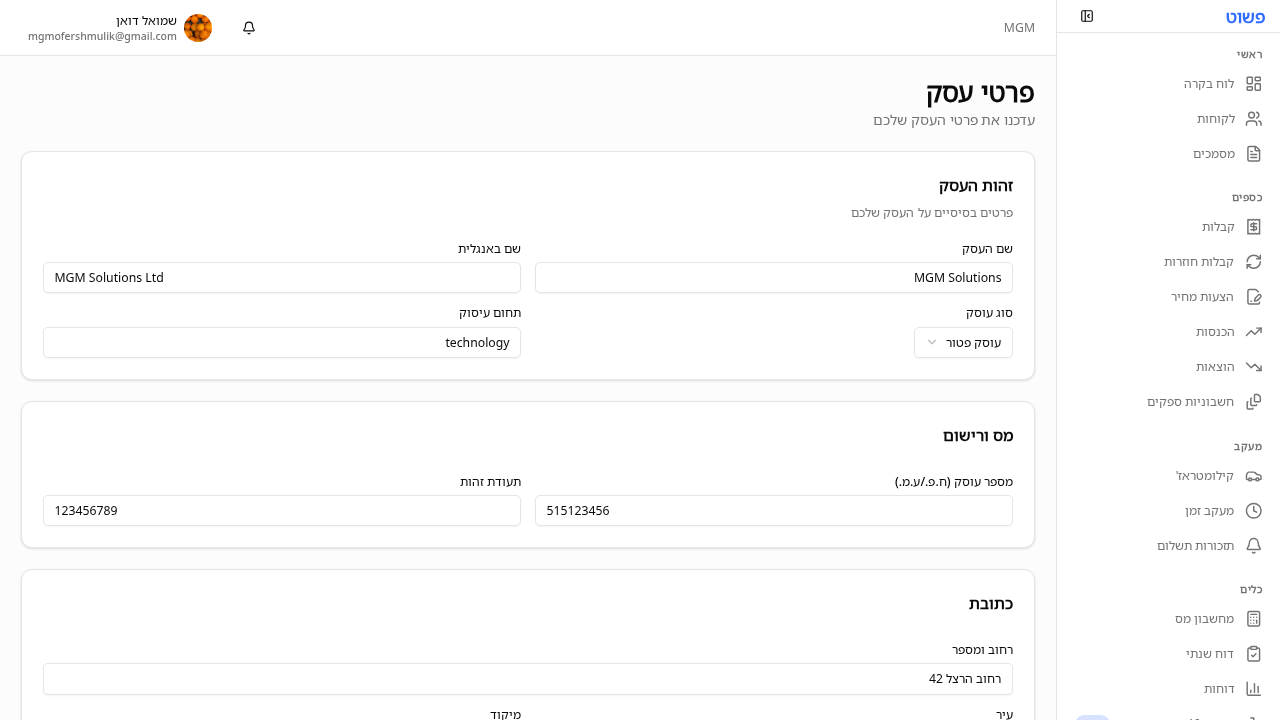Open the תזכורות תשלום payment reminders bell icon
1280x720 pixels.
click(x=1254, y=545)
